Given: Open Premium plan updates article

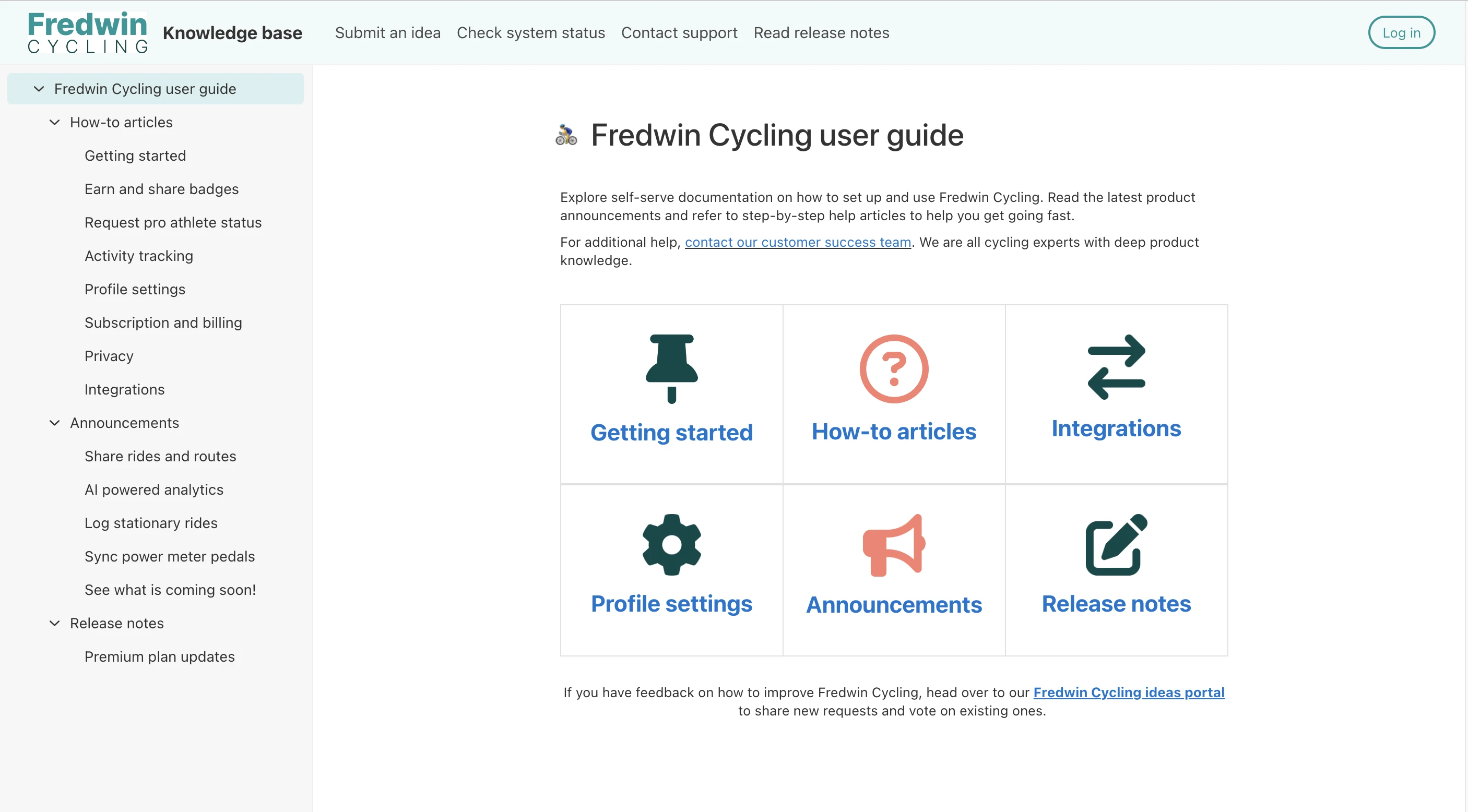Looking at the screenshot, I should [x=160, y=656].
